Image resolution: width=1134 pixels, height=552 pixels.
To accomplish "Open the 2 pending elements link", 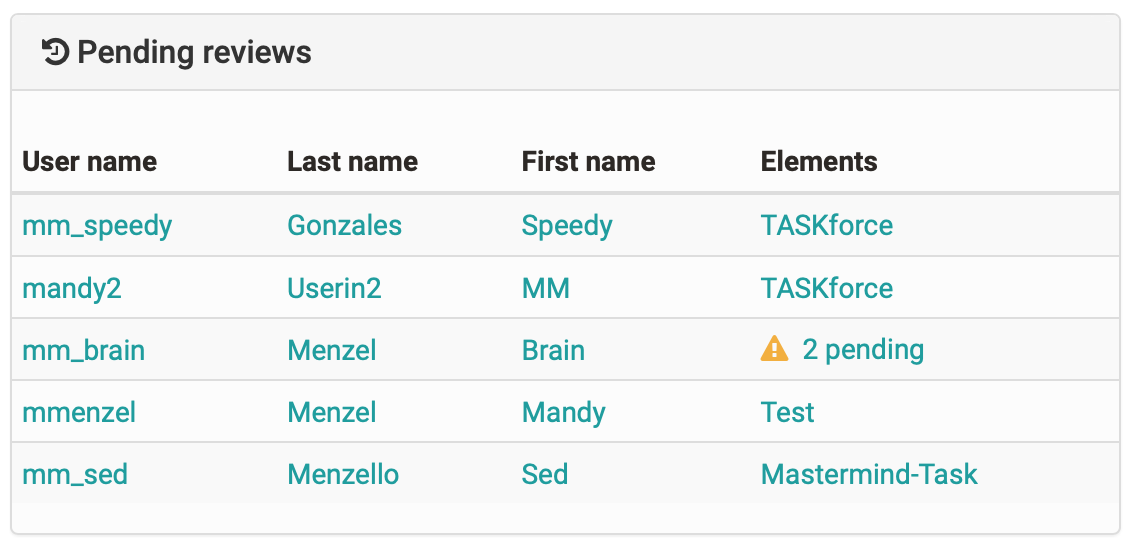I will (x=863, y=350).
